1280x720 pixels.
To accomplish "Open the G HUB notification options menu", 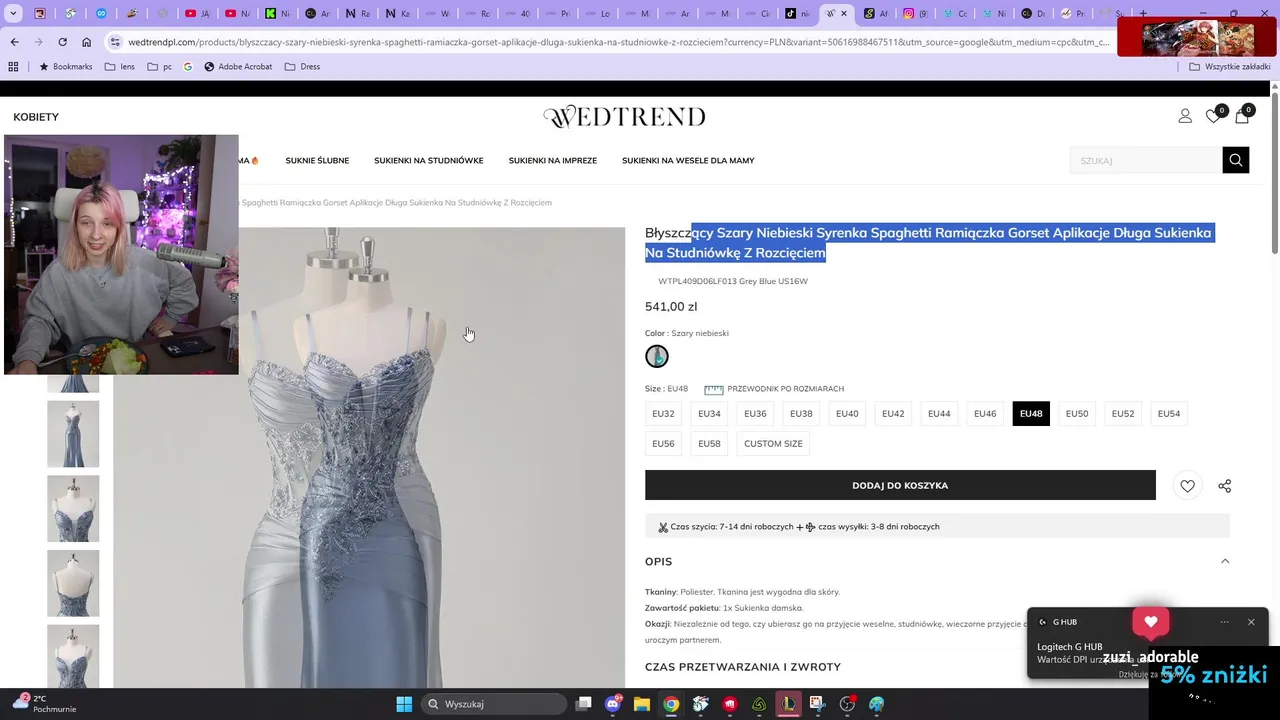I will [1224, 622].
